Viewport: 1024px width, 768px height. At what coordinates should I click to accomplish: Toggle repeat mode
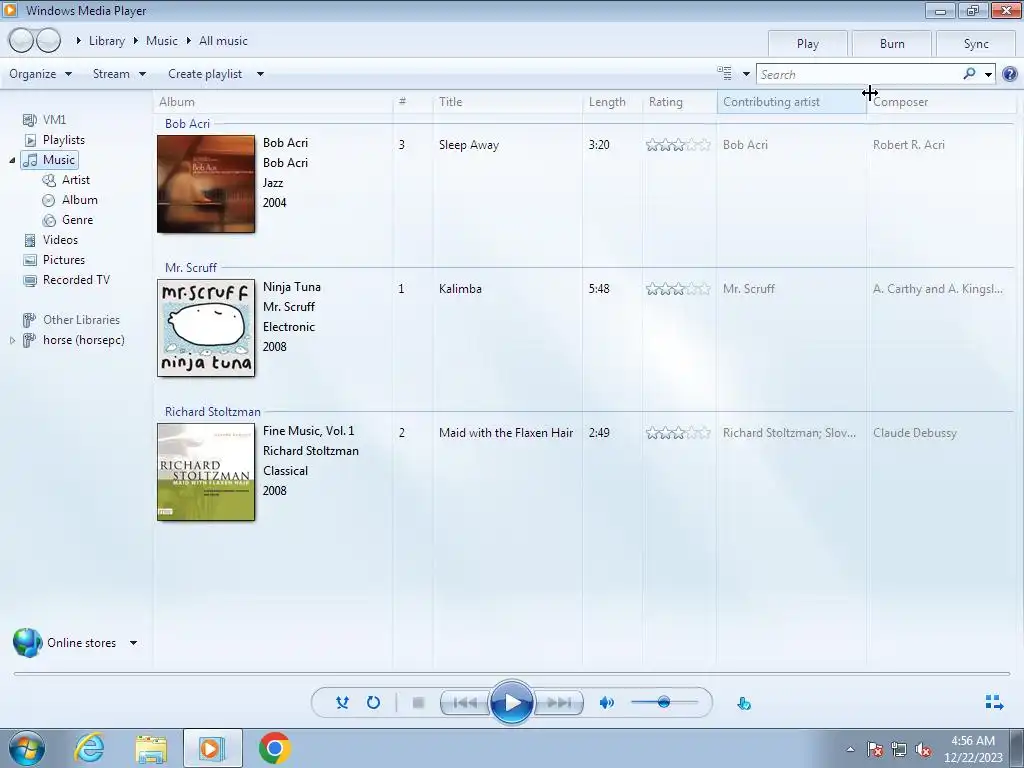(x=374, y=703)
